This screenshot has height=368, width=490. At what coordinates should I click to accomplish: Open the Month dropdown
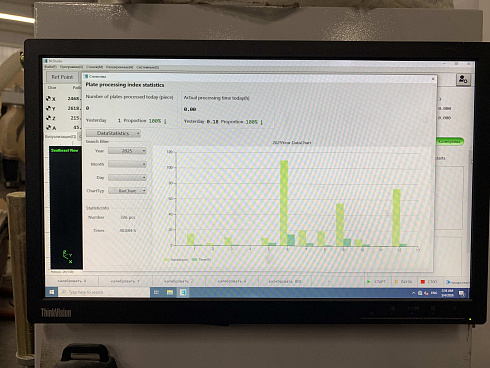[x=127, y=164]
